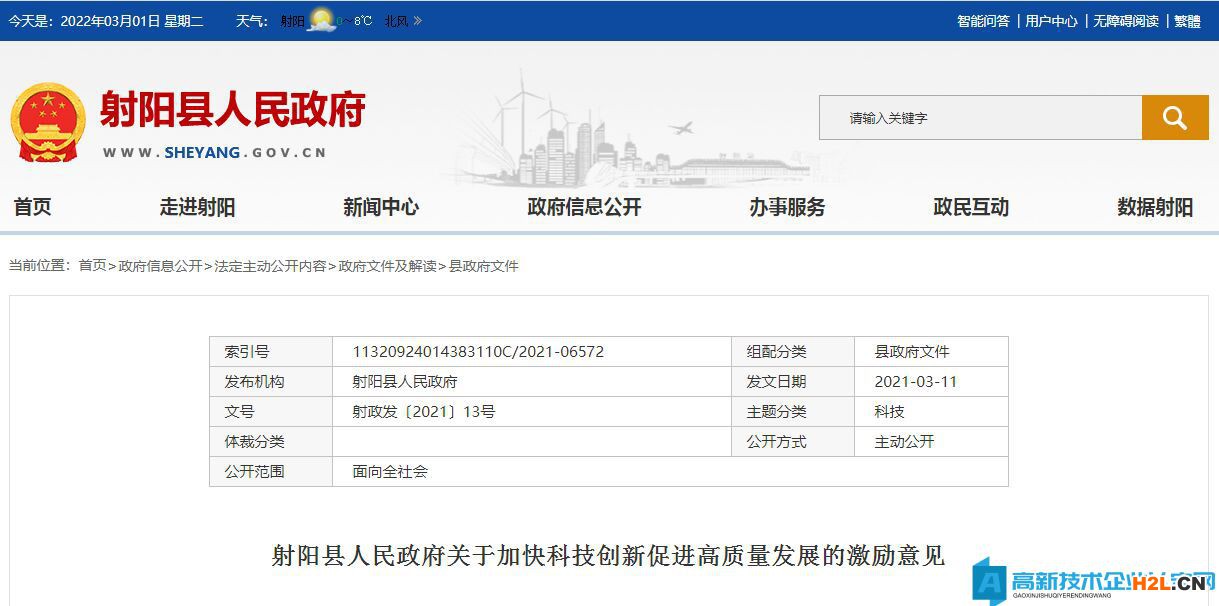
Task: Select 办事服务 from the navigation bar
Action: (x=787, y=207)
